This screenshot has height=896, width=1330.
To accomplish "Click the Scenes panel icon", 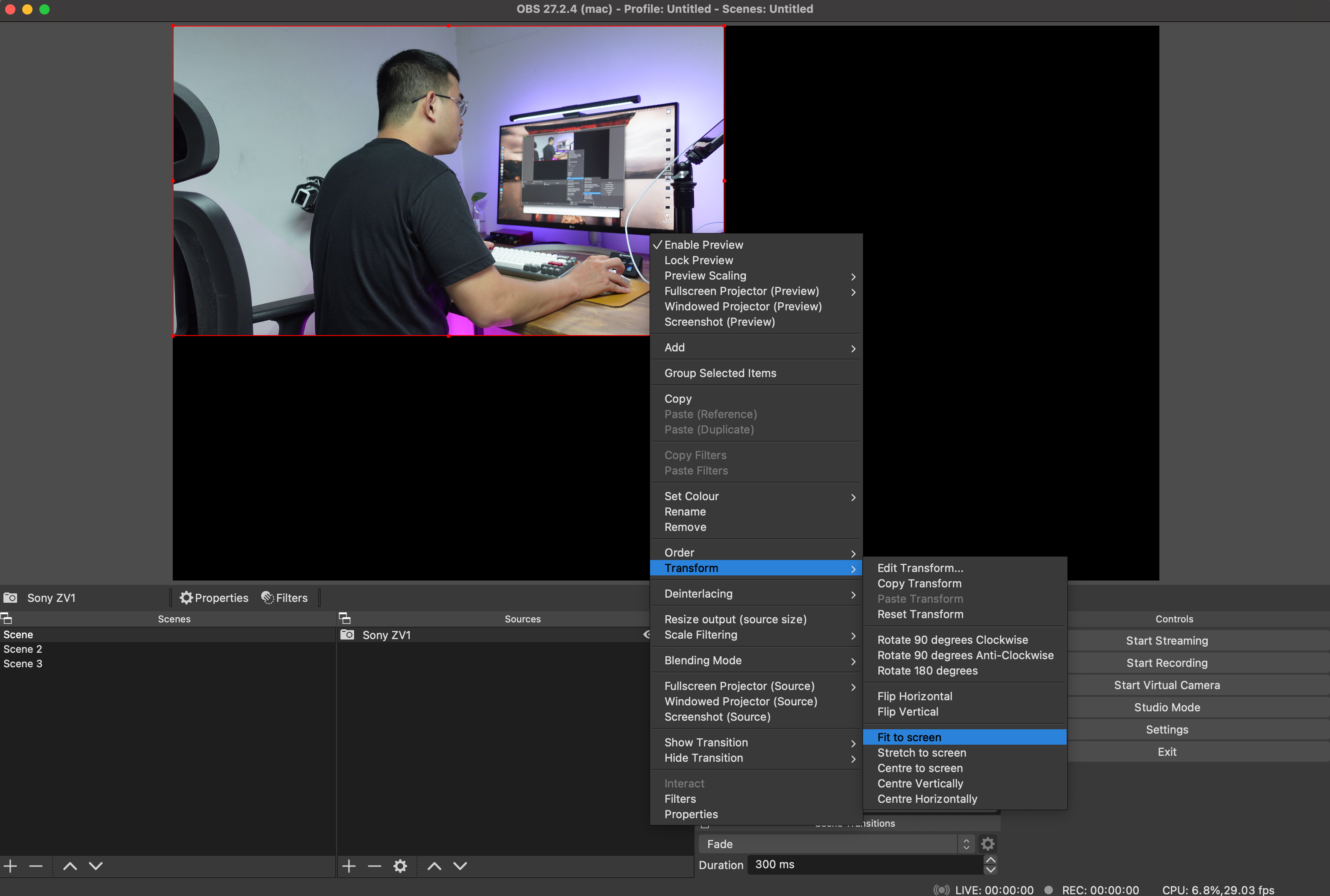I will coord(9,619).
